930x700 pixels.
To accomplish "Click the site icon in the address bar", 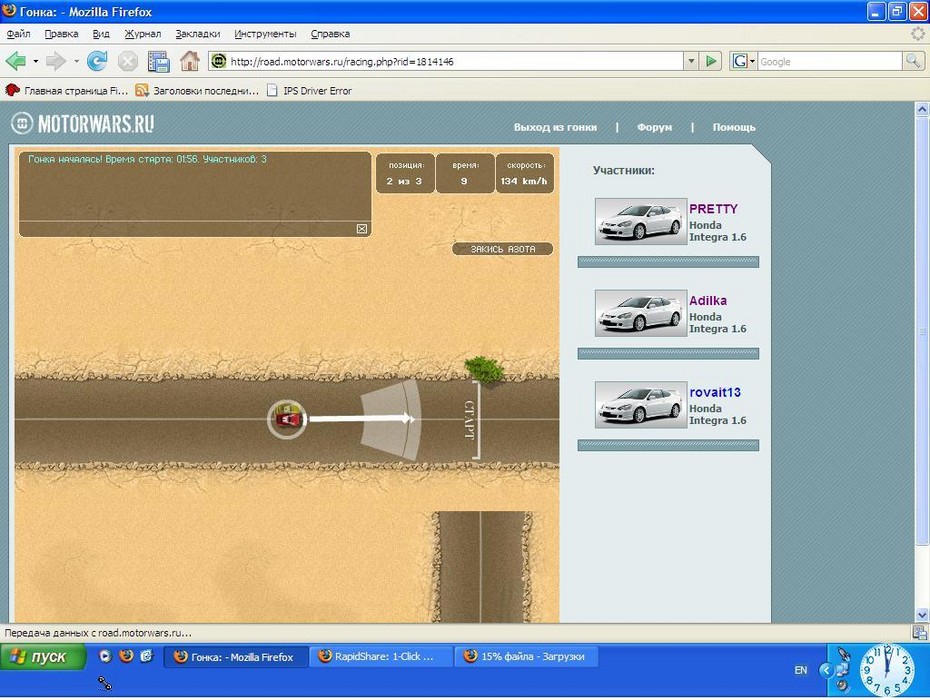I will [218, 61].
